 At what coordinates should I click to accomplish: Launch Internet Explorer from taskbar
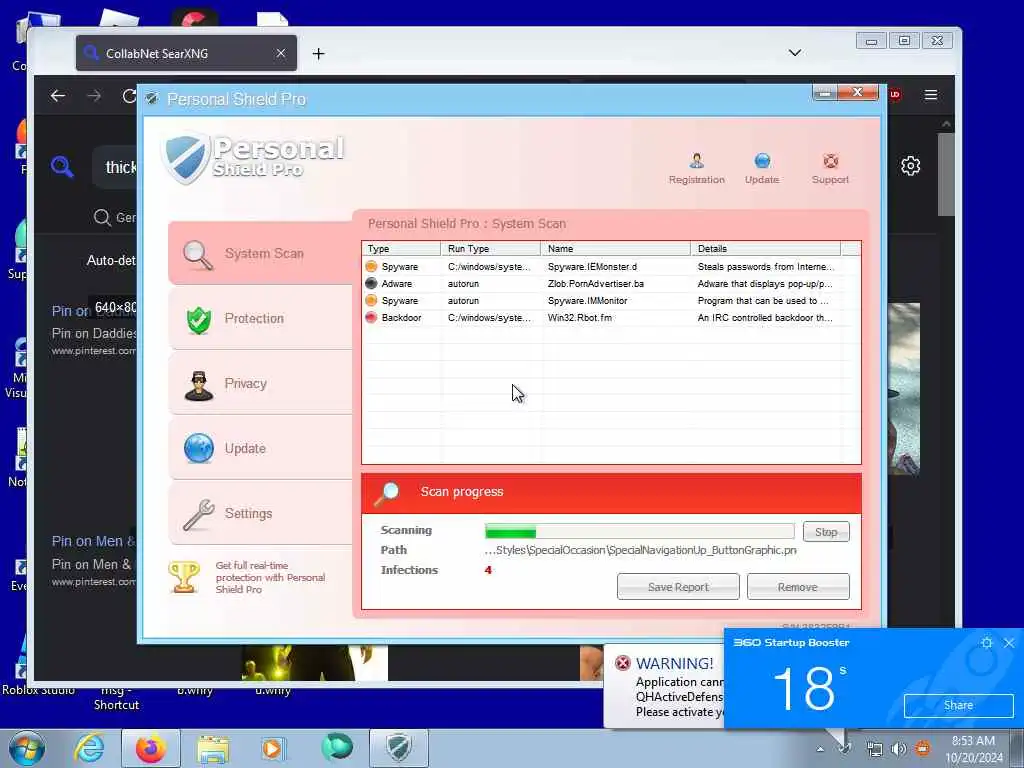click(89, 748)
